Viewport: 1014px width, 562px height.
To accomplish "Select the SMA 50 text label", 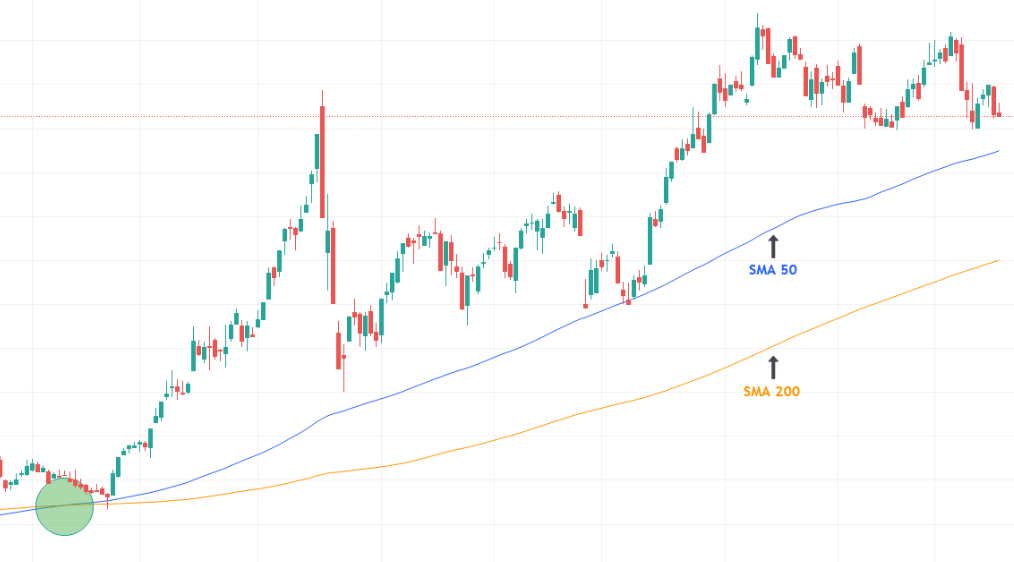I will (772, 270).
